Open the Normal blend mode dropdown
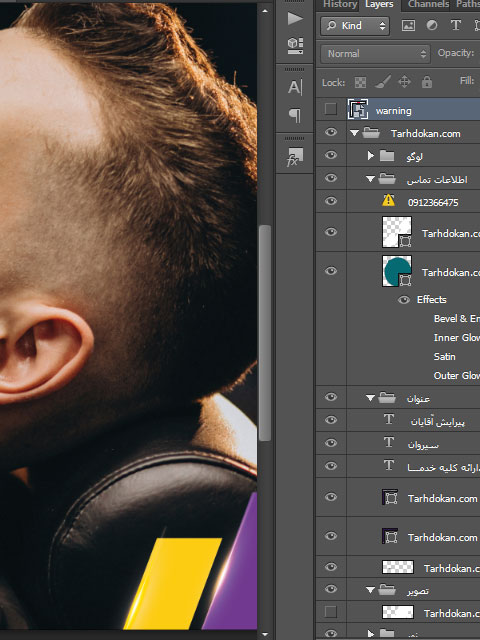Viewport: 480px width, 640px height. [376, 54]
